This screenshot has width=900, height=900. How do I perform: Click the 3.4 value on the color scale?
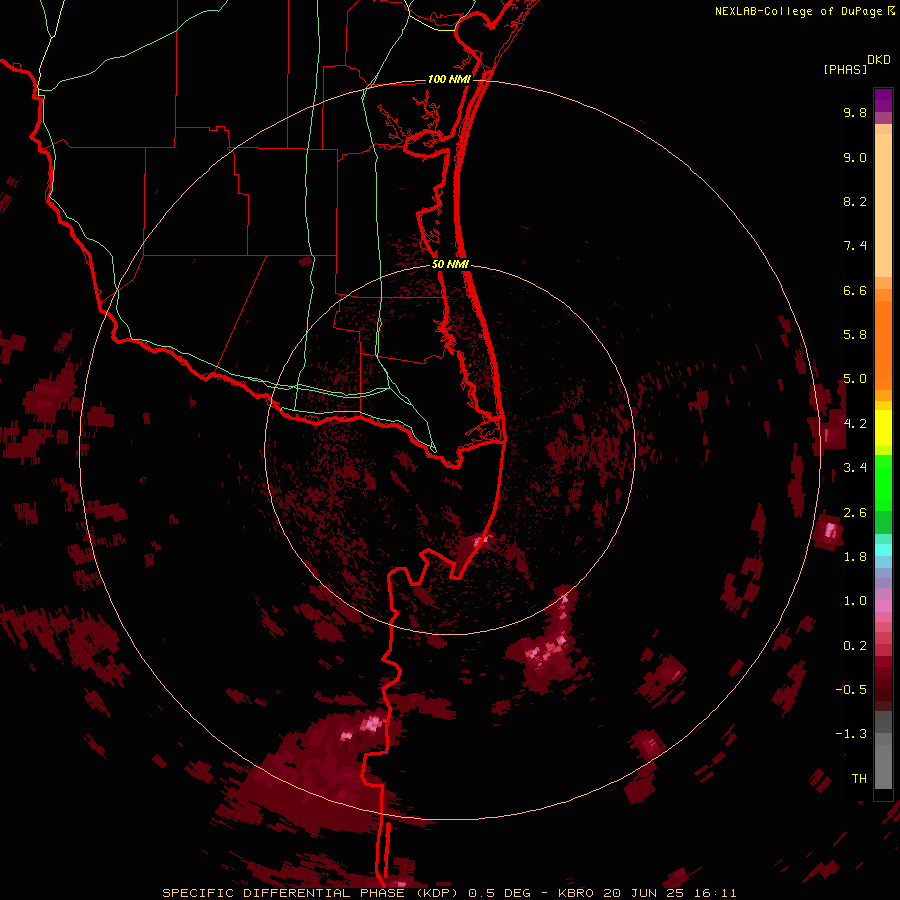(855, 468)
